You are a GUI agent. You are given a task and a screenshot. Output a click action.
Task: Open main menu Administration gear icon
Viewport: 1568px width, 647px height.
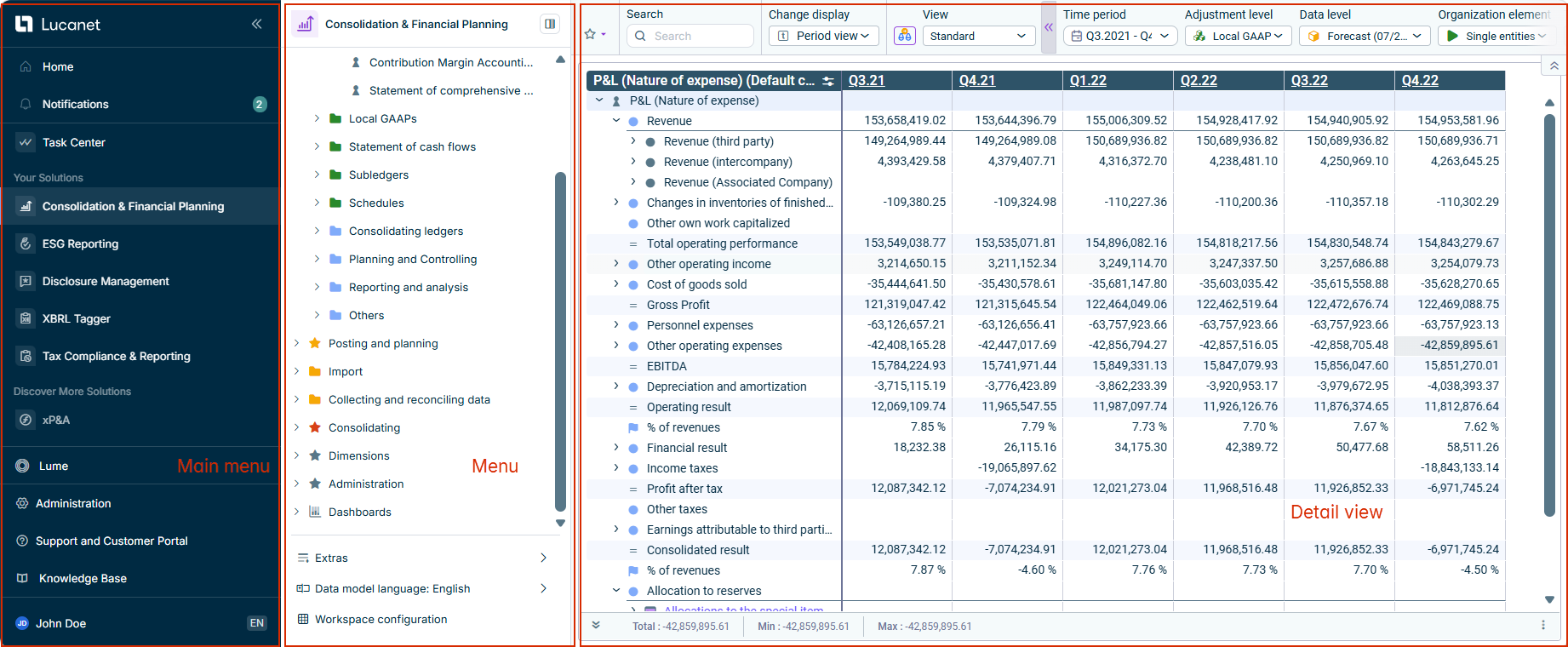click(x=22, y=503)
